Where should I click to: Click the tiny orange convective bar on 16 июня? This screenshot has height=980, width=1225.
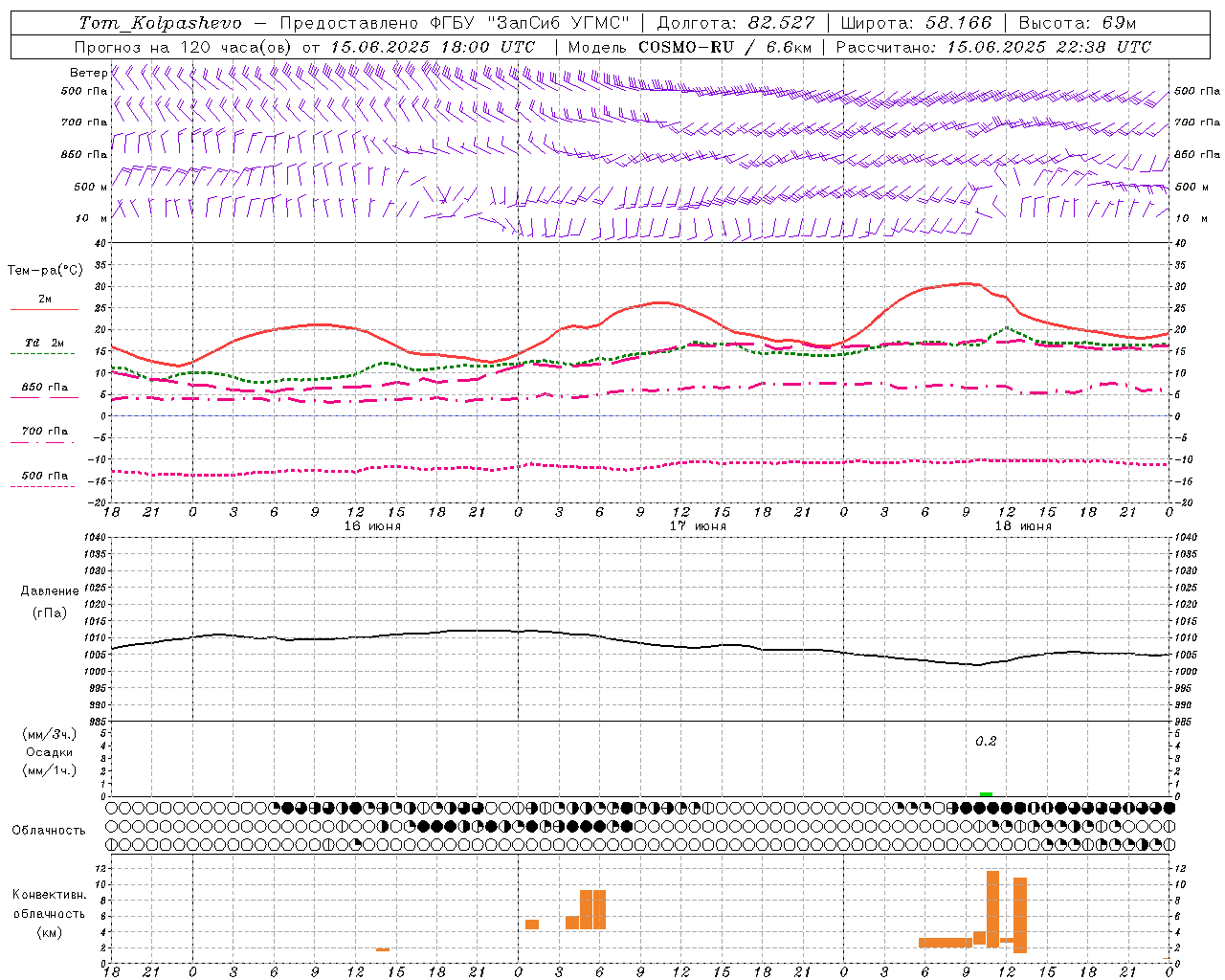pos(383,949)
